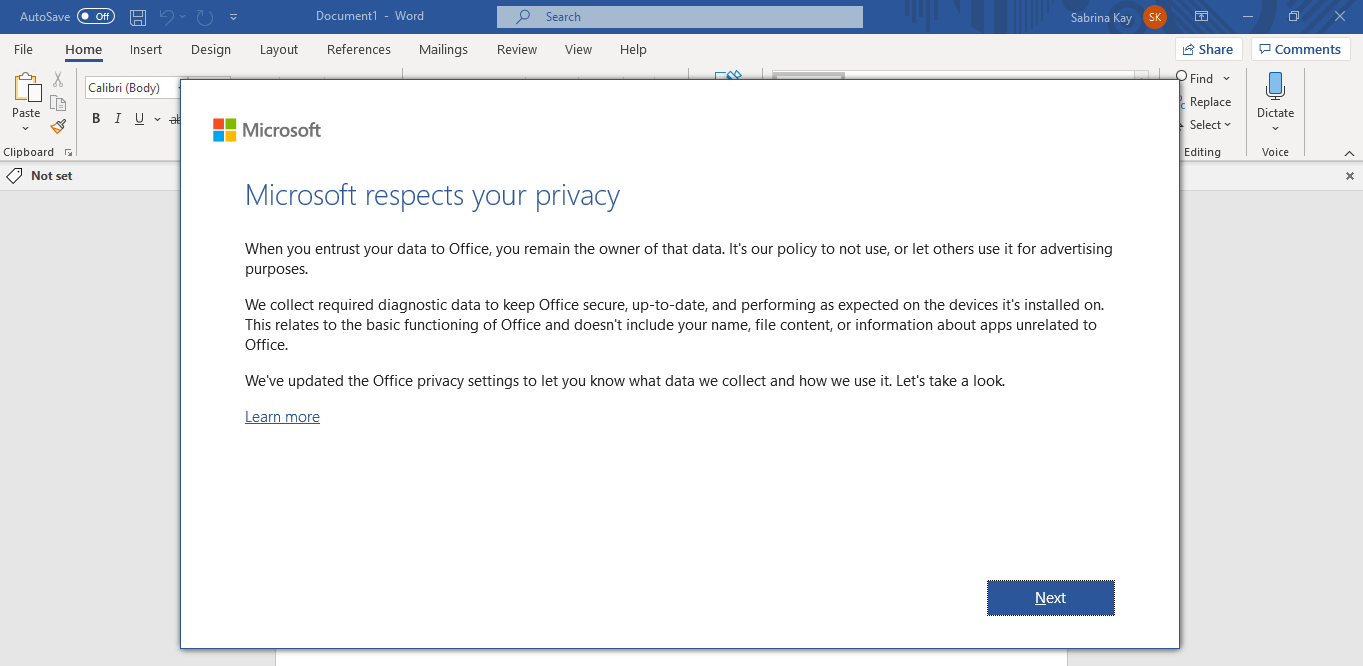Click the Save icon in the Quick Access Toolbar
The image size is (1363, 666).
pos(137,16)
